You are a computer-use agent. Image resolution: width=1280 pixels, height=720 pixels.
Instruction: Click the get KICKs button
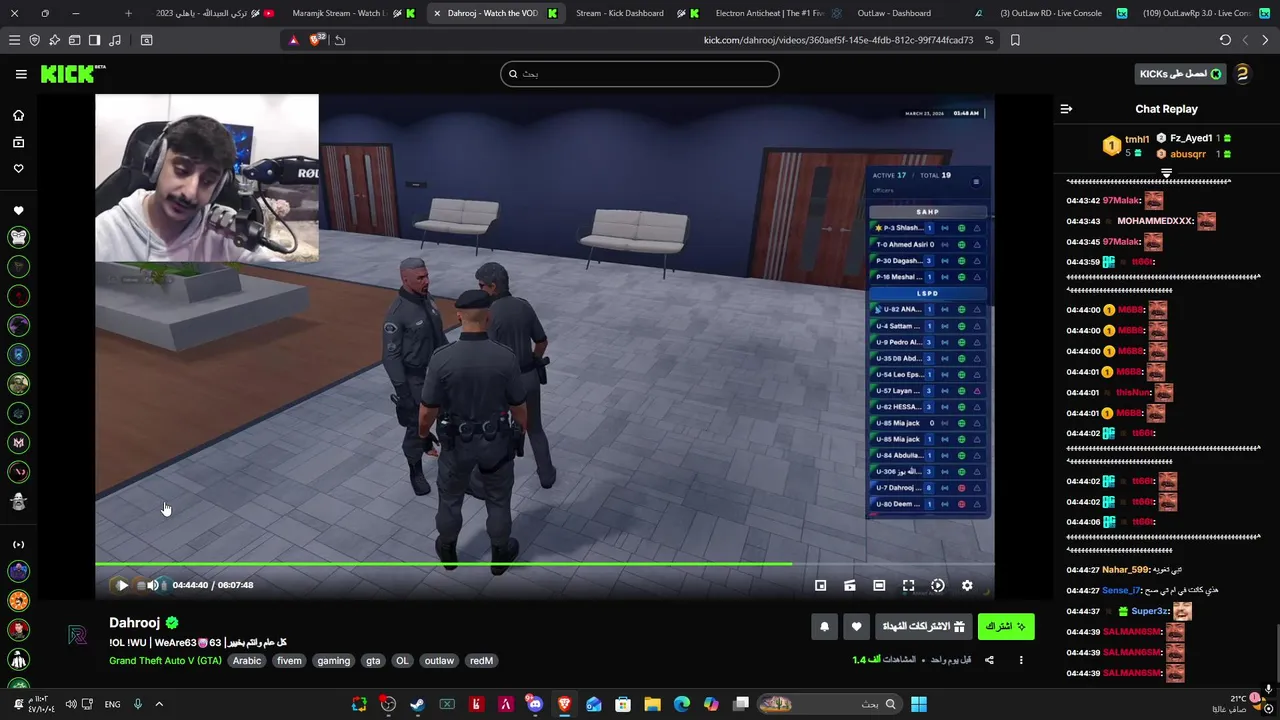(1182, 74)
